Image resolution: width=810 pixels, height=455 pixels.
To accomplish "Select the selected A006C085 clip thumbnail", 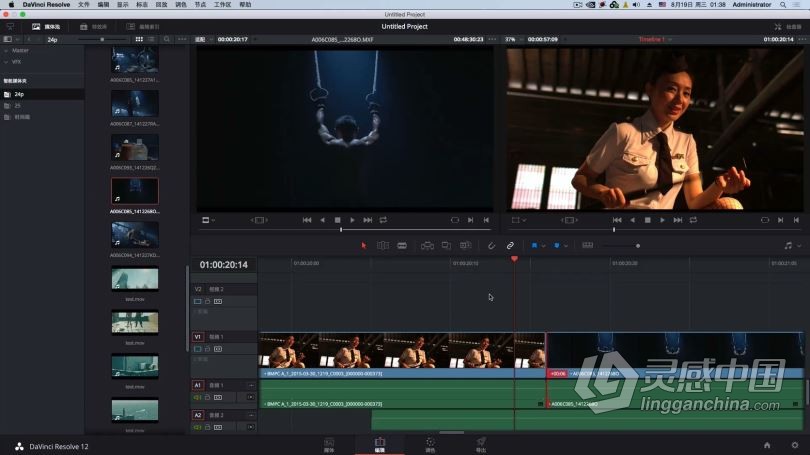I will pos(135,191).
